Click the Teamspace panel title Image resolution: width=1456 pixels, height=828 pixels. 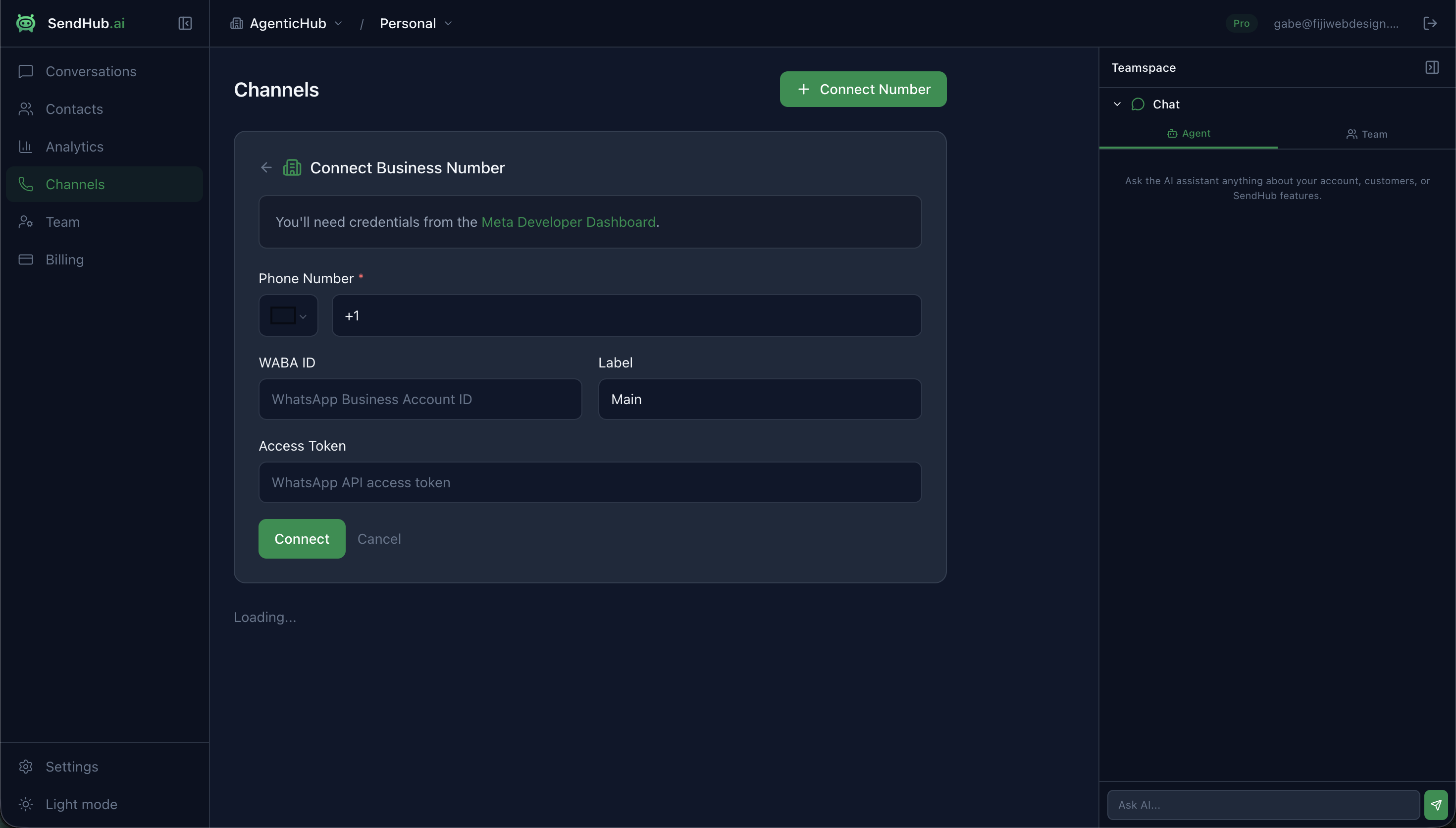(1144, 67)
